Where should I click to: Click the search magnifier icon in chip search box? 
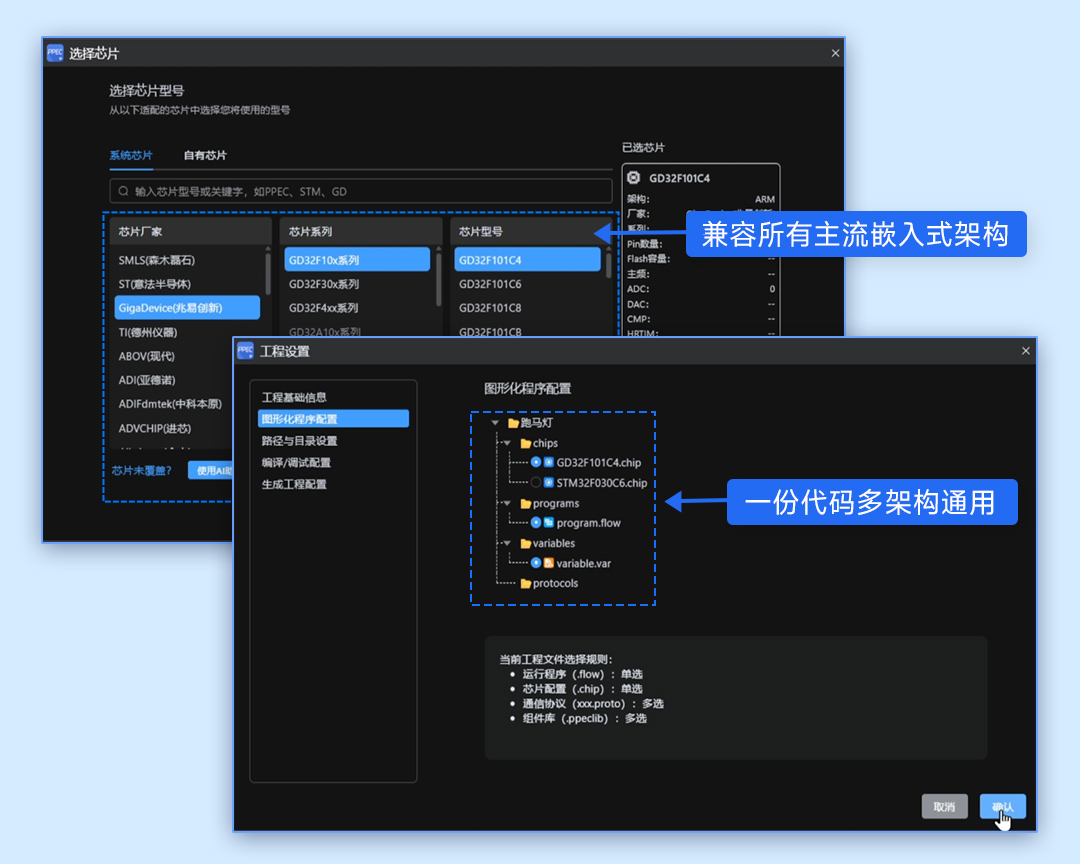pos(123,191)
